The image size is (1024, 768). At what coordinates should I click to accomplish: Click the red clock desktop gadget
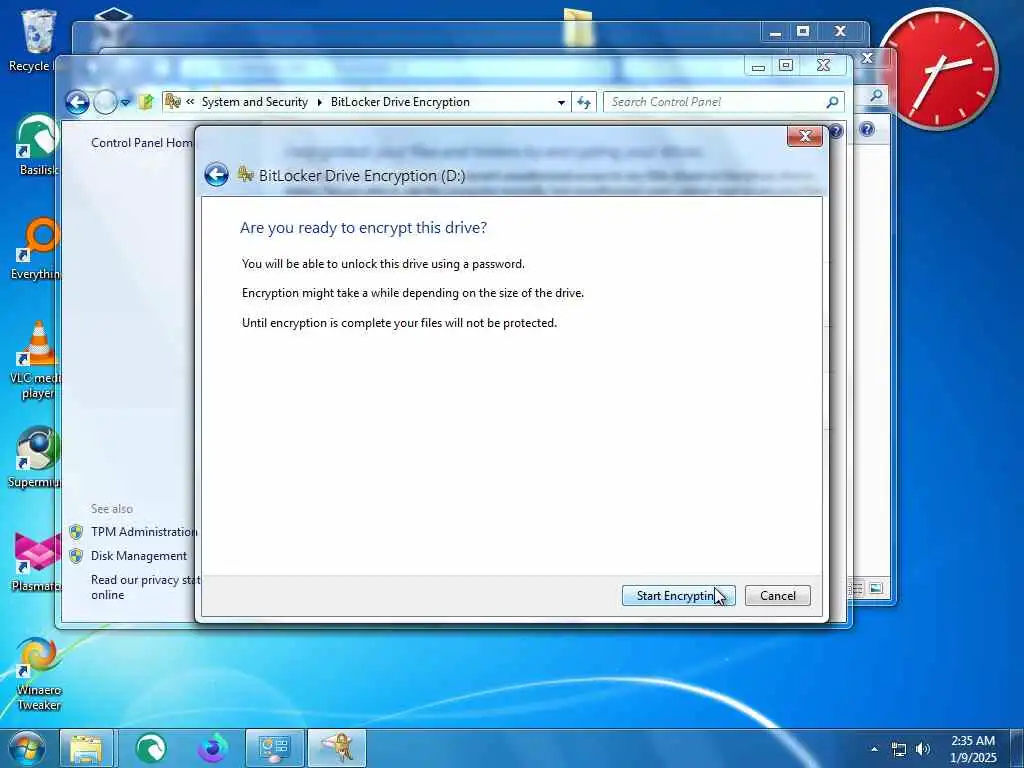point(940,69)
